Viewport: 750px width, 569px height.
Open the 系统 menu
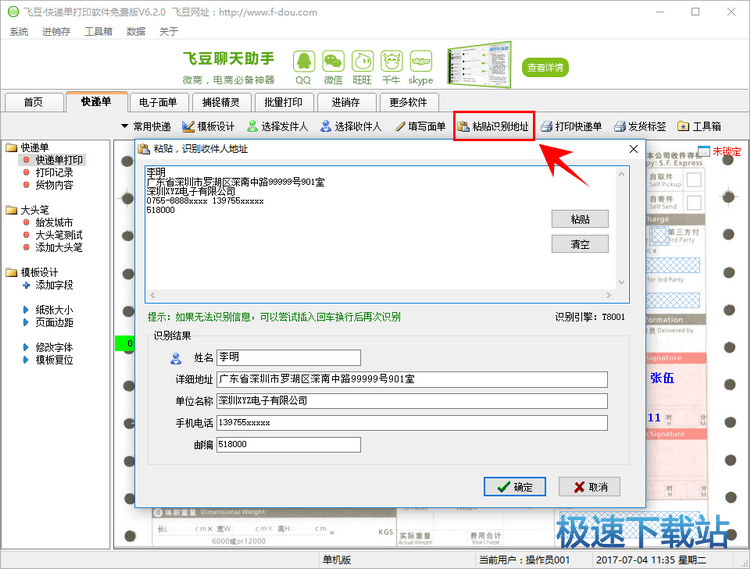coord(19,32)
